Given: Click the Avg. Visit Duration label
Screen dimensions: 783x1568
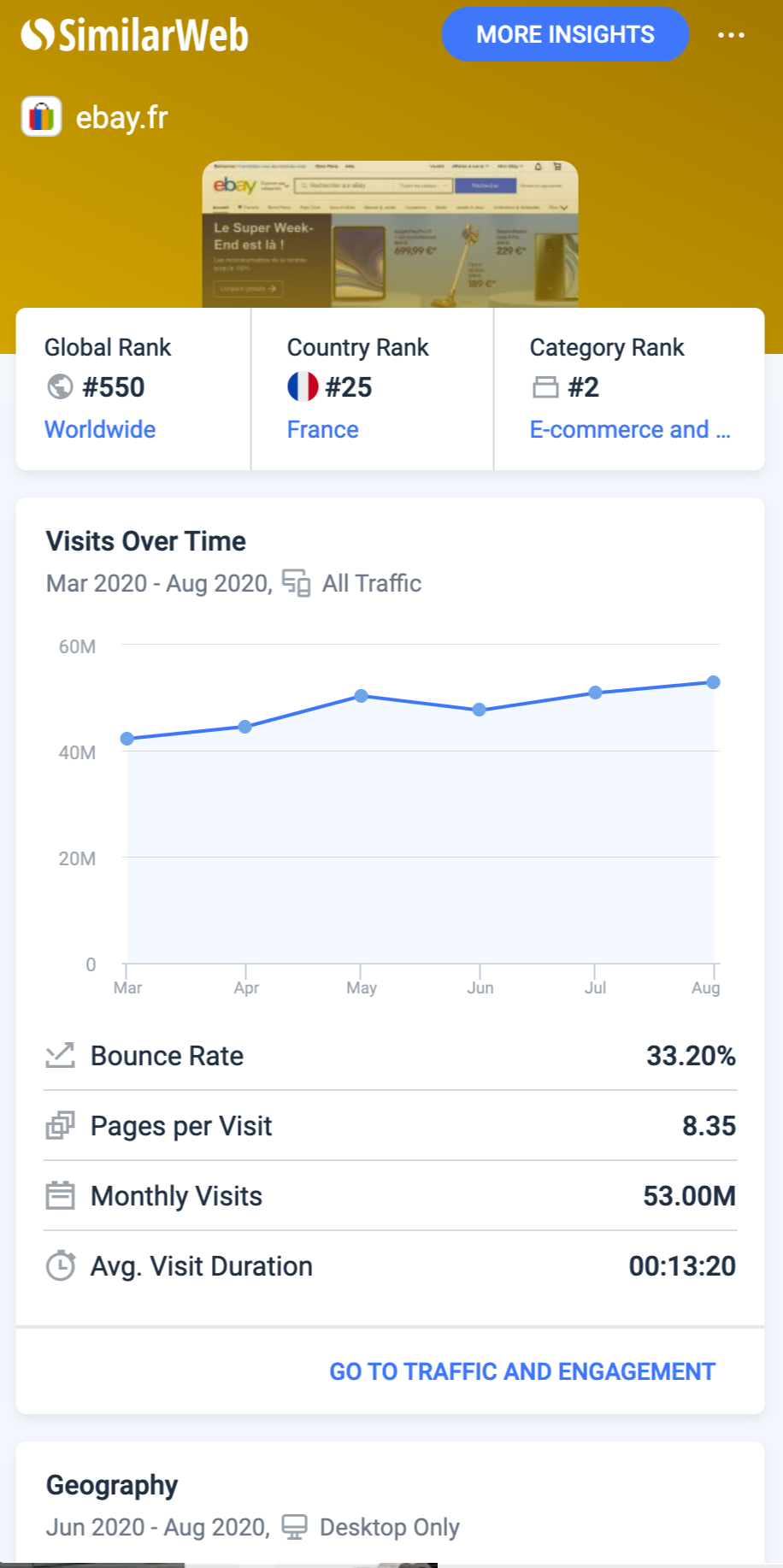Looking at the screenshot, I should pyautogui.click(x=202, y=1266).
